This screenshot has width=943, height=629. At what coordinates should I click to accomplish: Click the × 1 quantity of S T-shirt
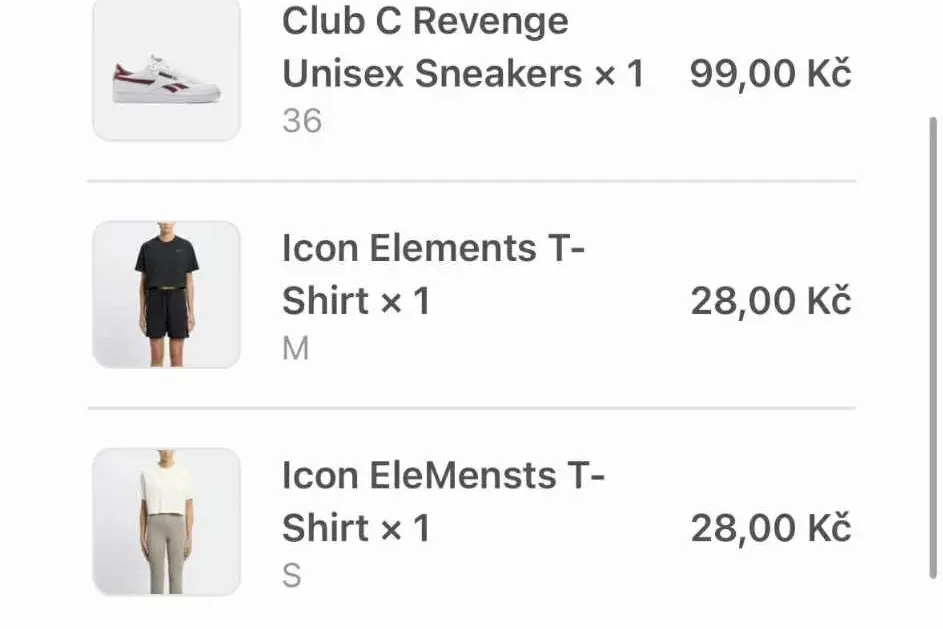click(406, 528)
